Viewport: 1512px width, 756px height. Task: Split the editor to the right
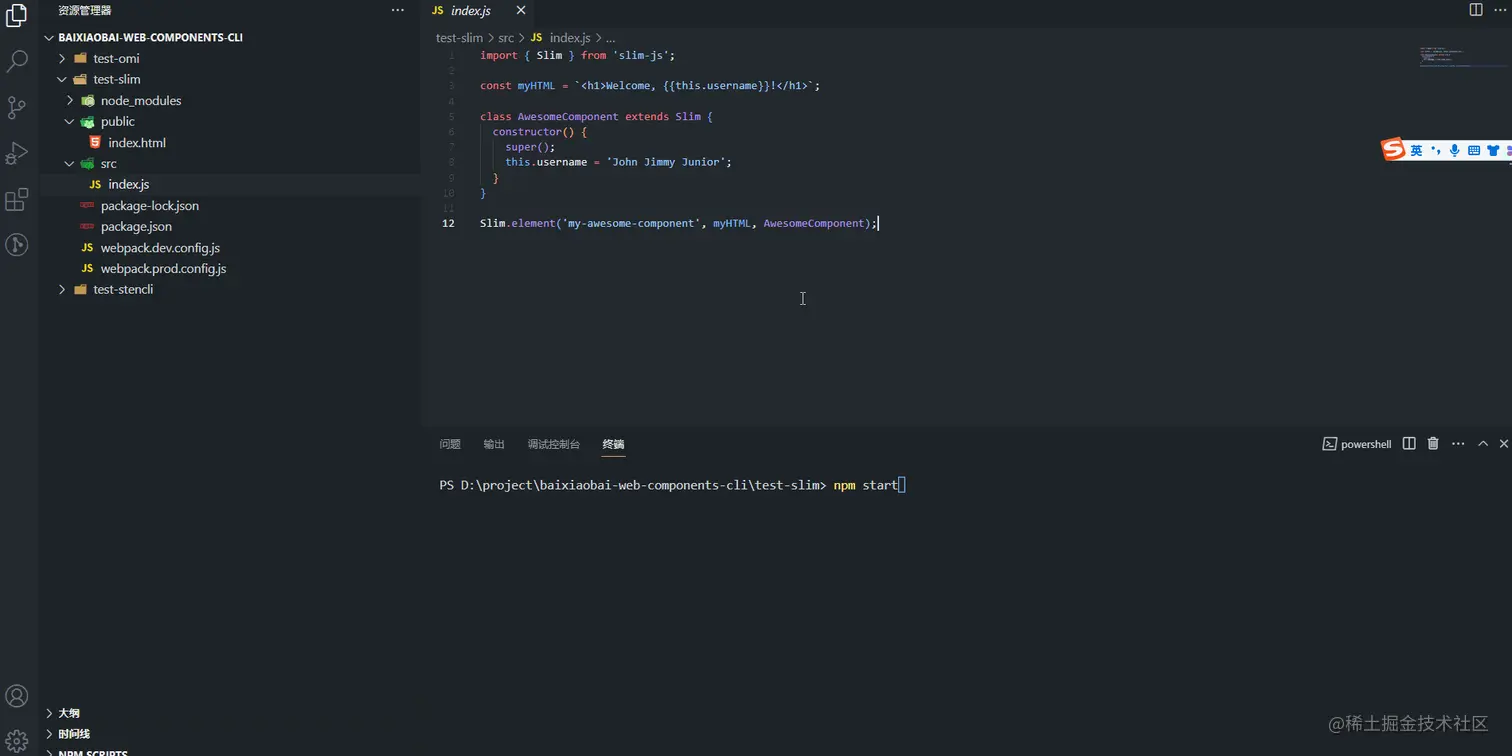coord(1476,10)
